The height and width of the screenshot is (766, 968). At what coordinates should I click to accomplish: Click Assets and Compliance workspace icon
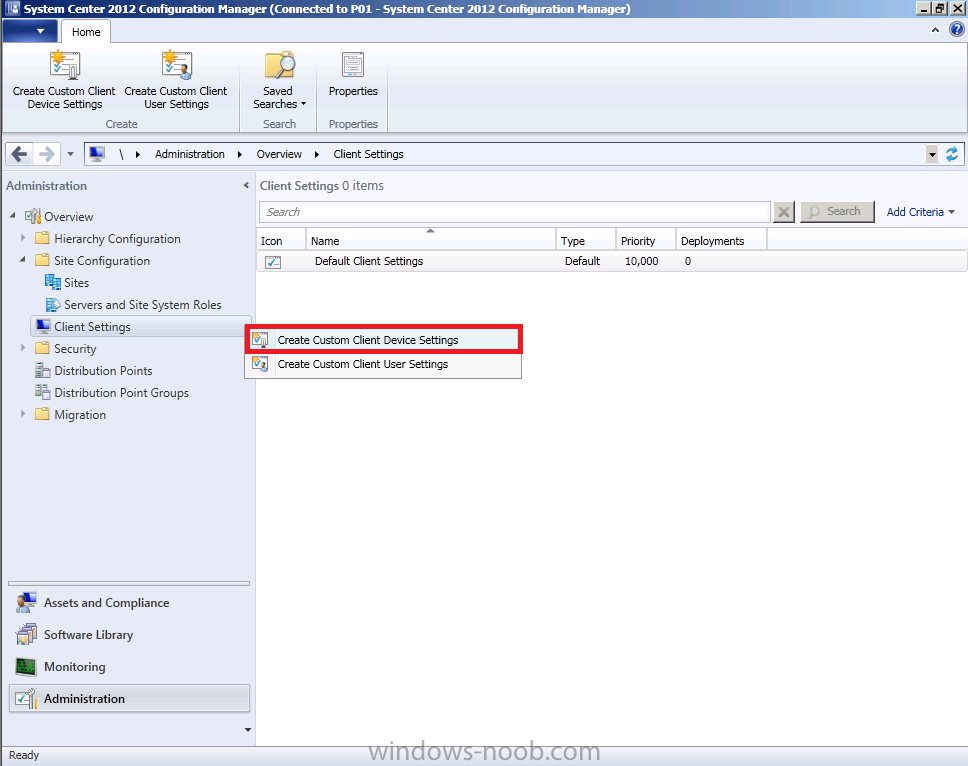click(x=26, y=602)
